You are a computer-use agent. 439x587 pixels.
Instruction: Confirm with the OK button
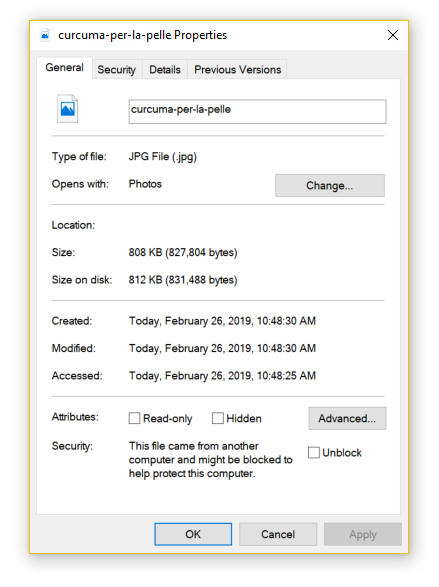(x=193, y=534)
